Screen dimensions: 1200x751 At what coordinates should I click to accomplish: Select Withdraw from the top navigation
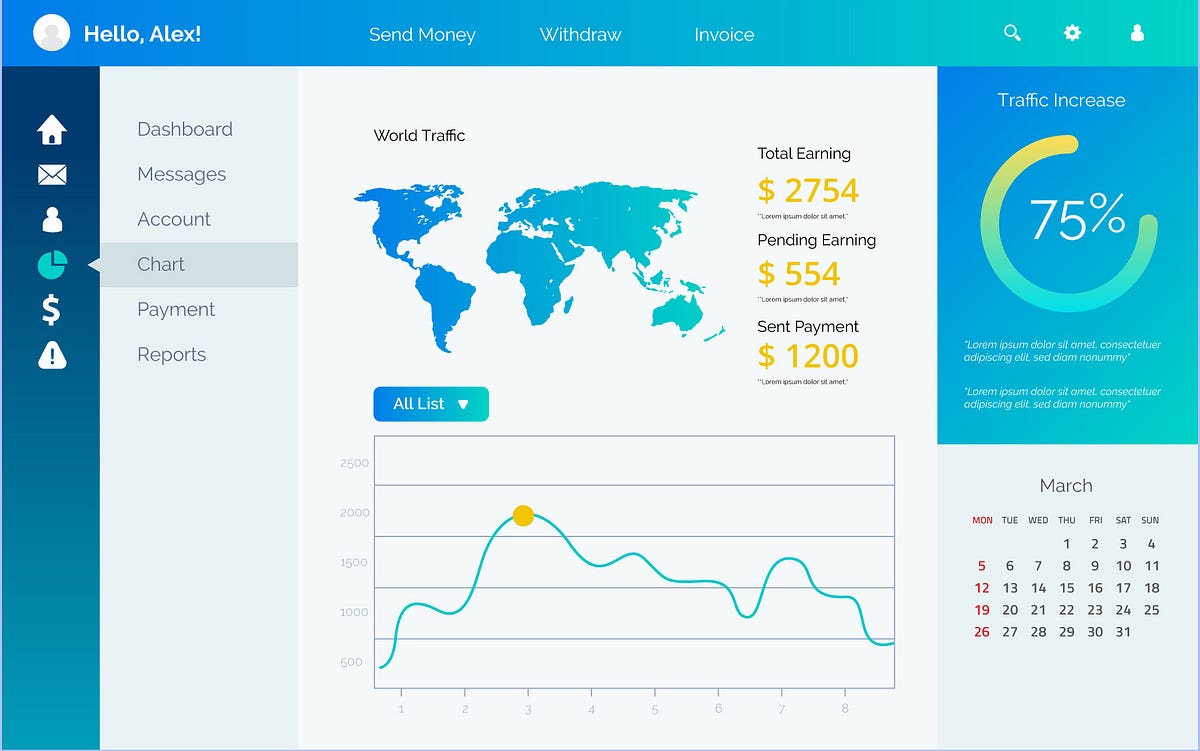point(580,34)
